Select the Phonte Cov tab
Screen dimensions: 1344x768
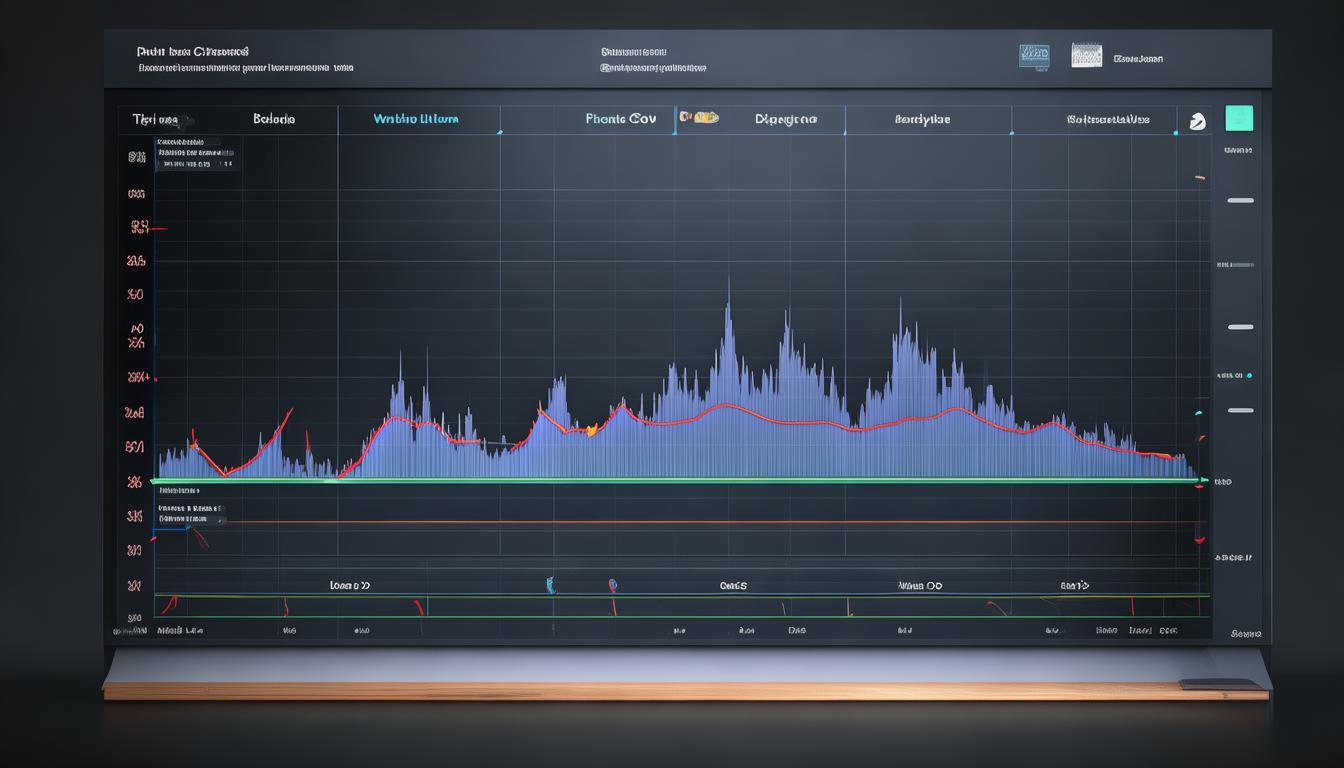click(x=620, y=119)
